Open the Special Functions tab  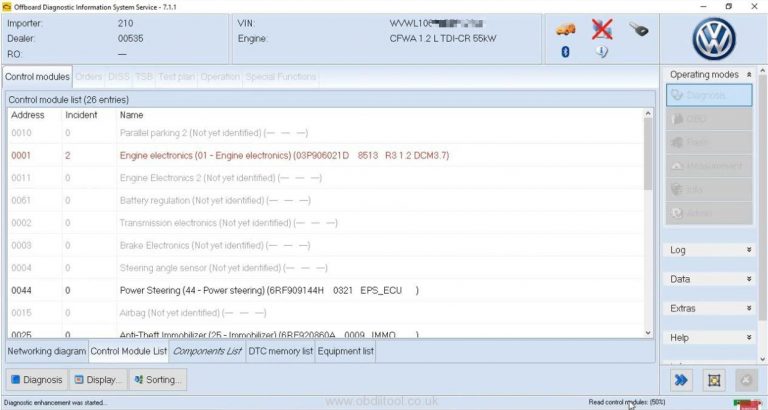[x=281, y=77]
